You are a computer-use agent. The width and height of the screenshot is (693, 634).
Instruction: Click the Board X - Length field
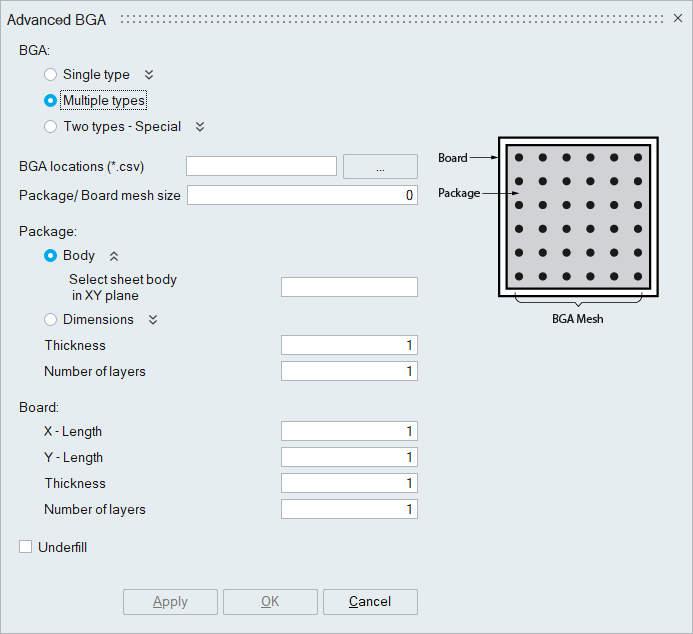(x=349, y=432)
